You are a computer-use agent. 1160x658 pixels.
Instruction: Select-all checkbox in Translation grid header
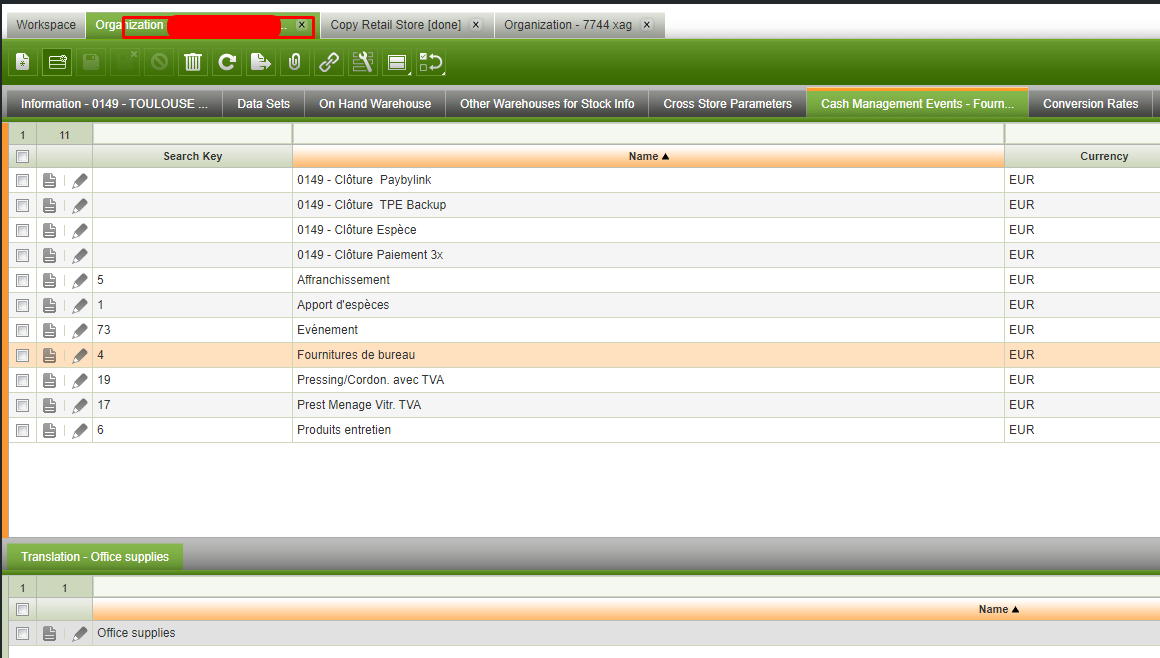[x=22, y=609]
